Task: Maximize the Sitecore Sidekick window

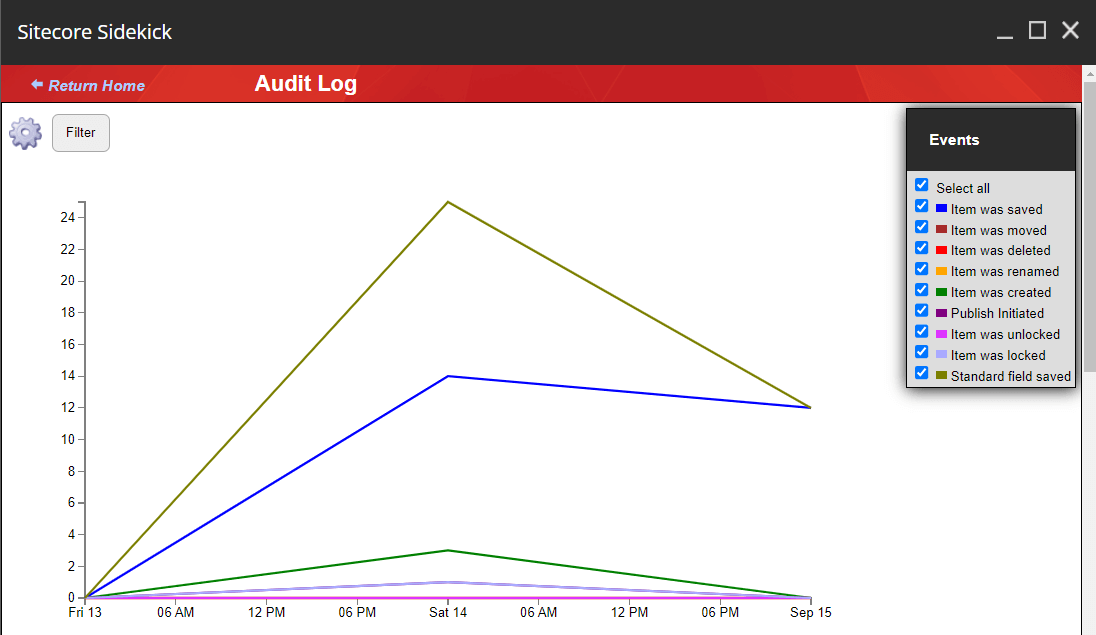Action: [1037, 31]
